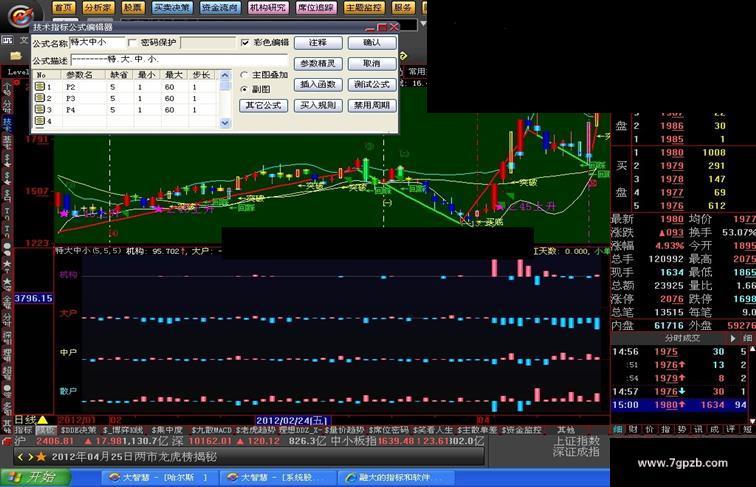Open the 首页 menu tab
The height and width of the screenshot is (487, 756).
tap(63, 8)
